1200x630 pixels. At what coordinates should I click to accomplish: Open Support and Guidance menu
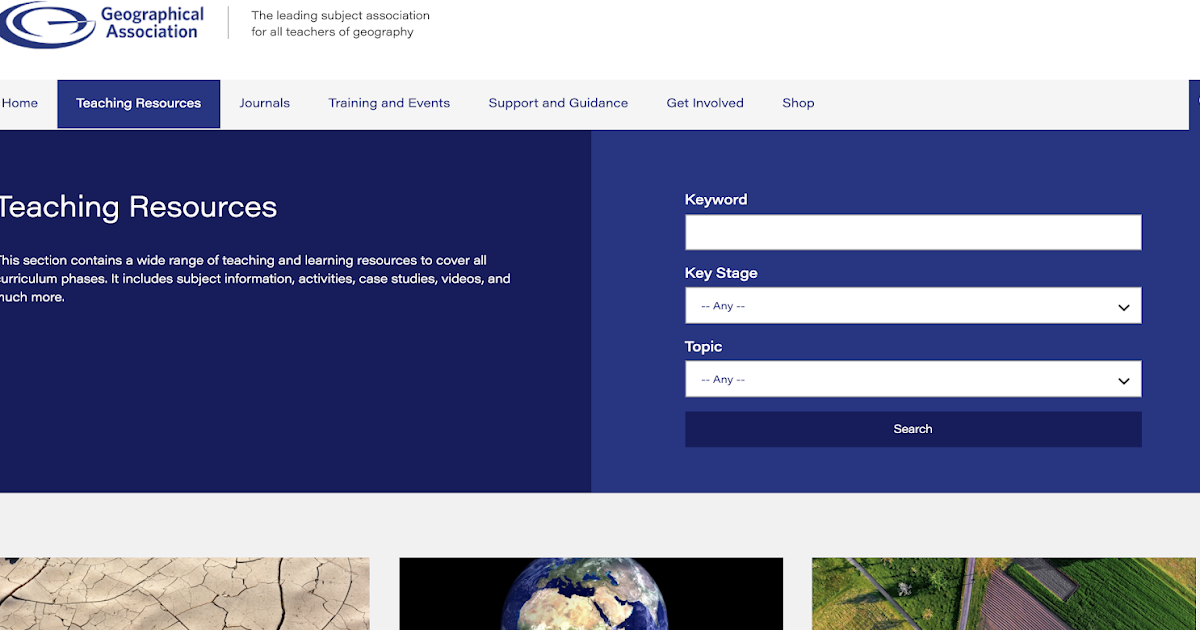coord(558,103)
